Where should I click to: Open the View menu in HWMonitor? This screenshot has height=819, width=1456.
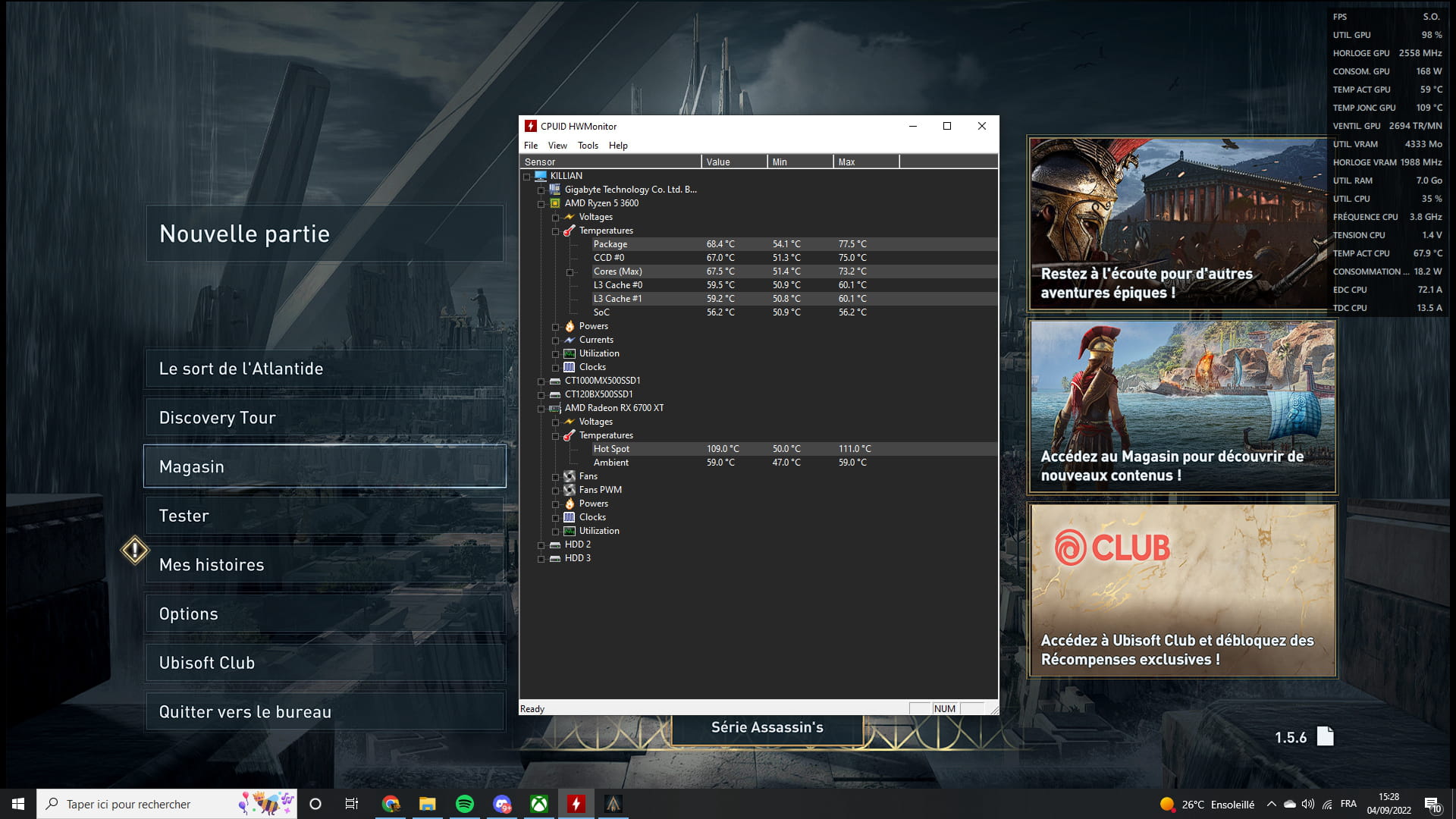pos(557,146)
